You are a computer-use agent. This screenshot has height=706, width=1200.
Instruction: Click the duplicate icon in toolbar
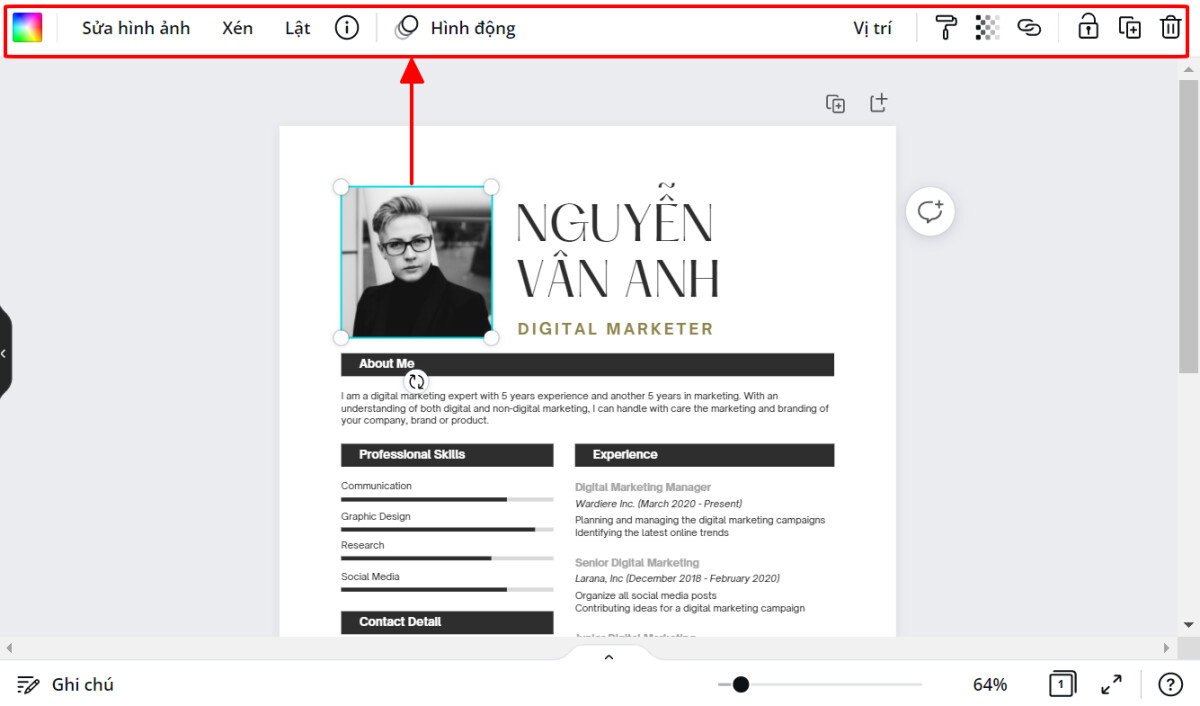pyautogui.click(x=1129, y=28)
